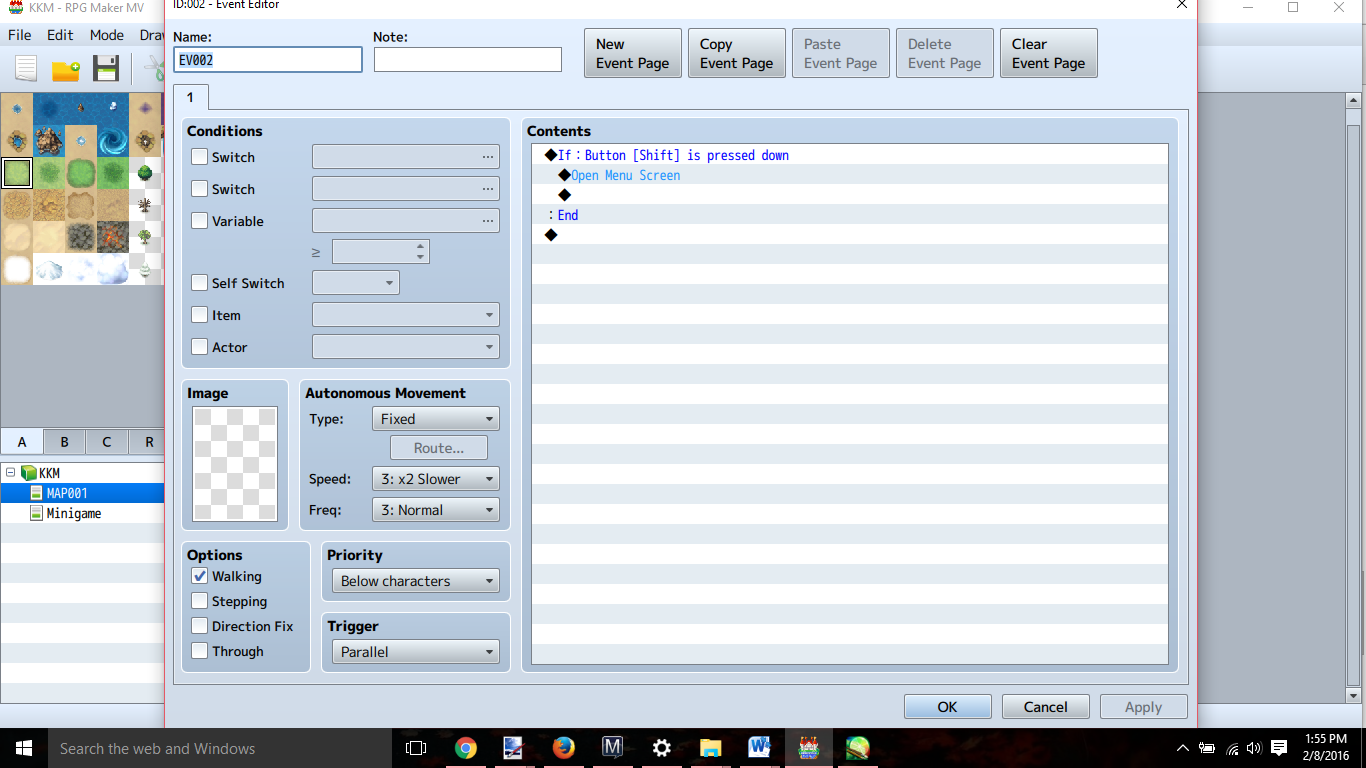Check the Stepping option
The width and height of the screenshot is (1366, 768).
tap(200, 601)
